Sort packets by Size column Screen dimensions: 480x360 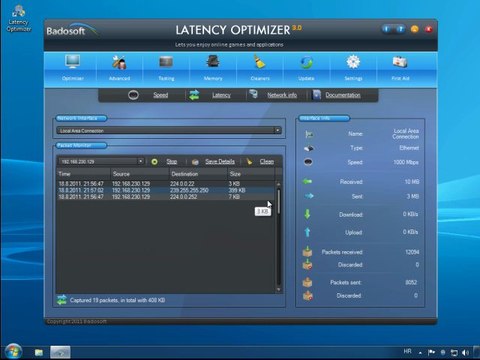(x=251, y=174)
